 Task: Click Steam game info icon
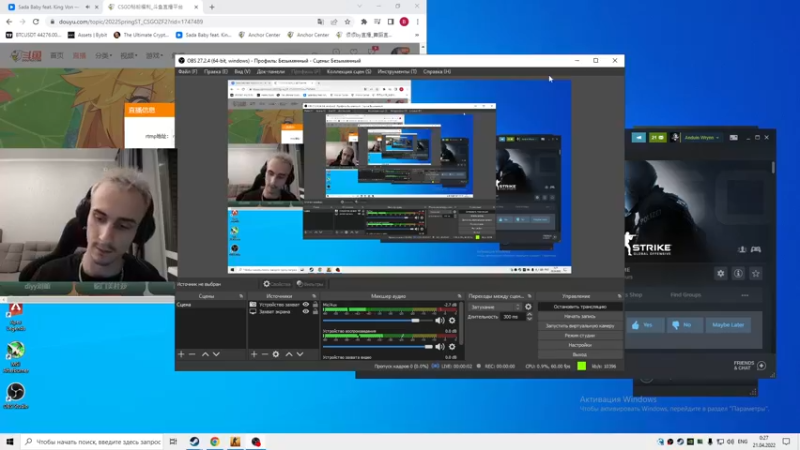point(738,273)
